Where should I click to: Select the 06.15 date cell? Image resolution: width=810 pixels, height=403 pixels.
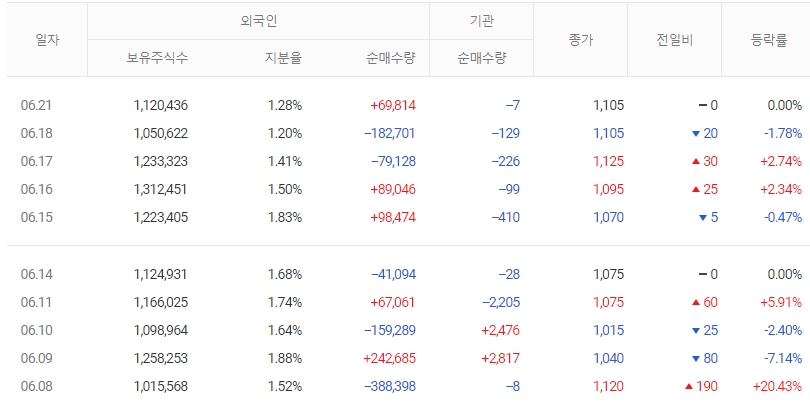coord(37,218)
